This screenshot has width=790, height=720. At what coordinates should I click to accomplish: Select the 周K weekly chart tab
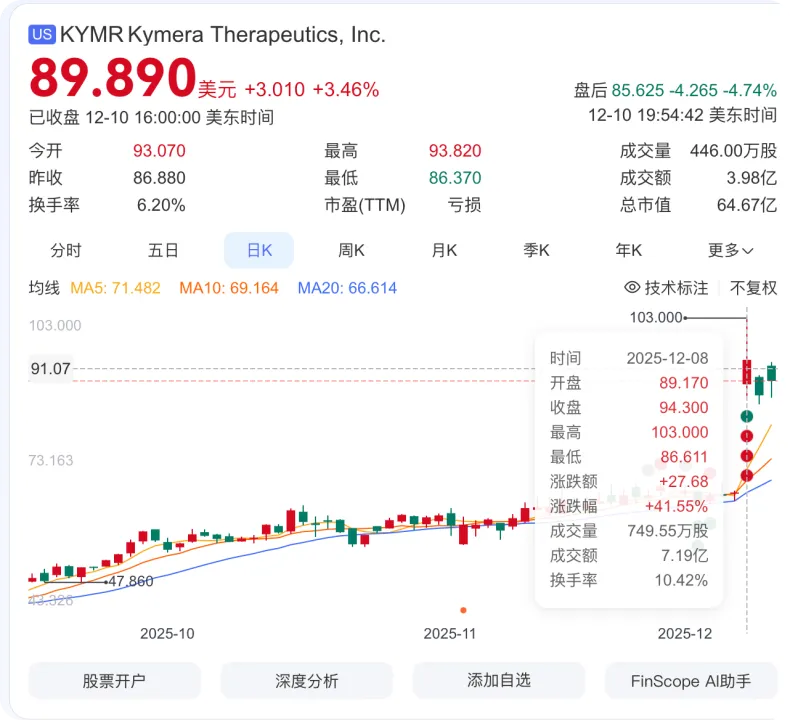point(351,250)
